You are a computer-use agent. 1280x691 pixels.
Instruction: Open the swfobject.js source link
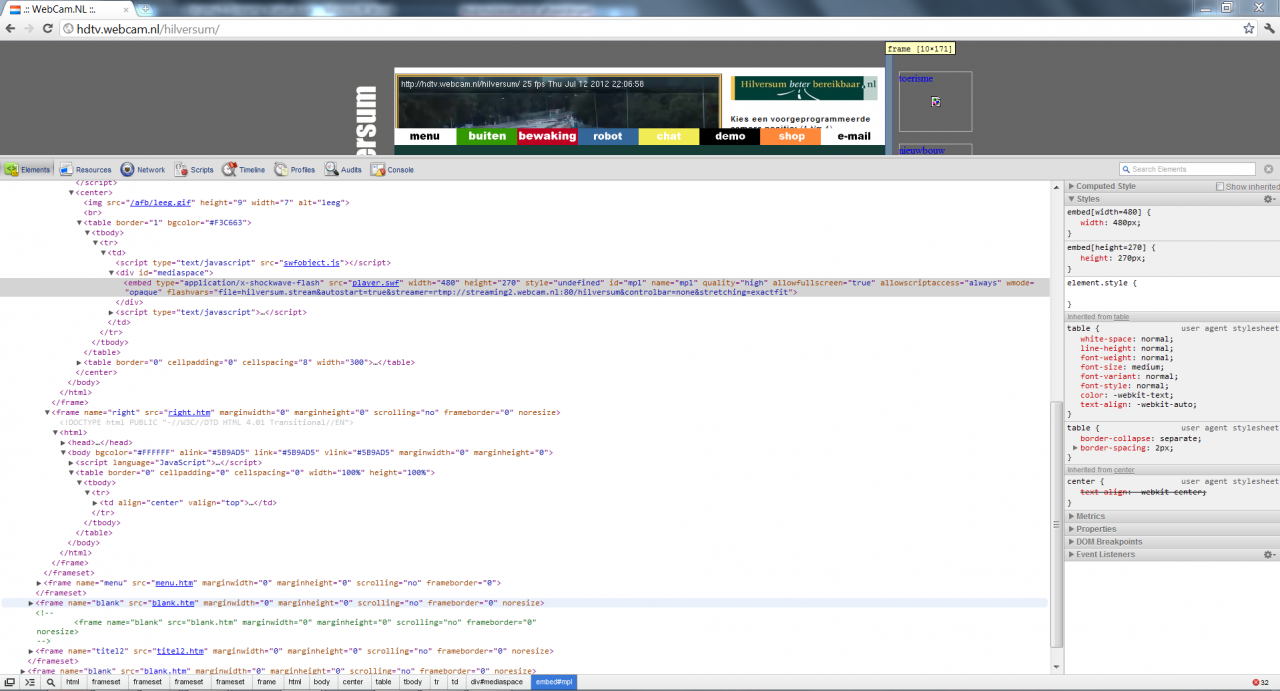pos(313,263)
